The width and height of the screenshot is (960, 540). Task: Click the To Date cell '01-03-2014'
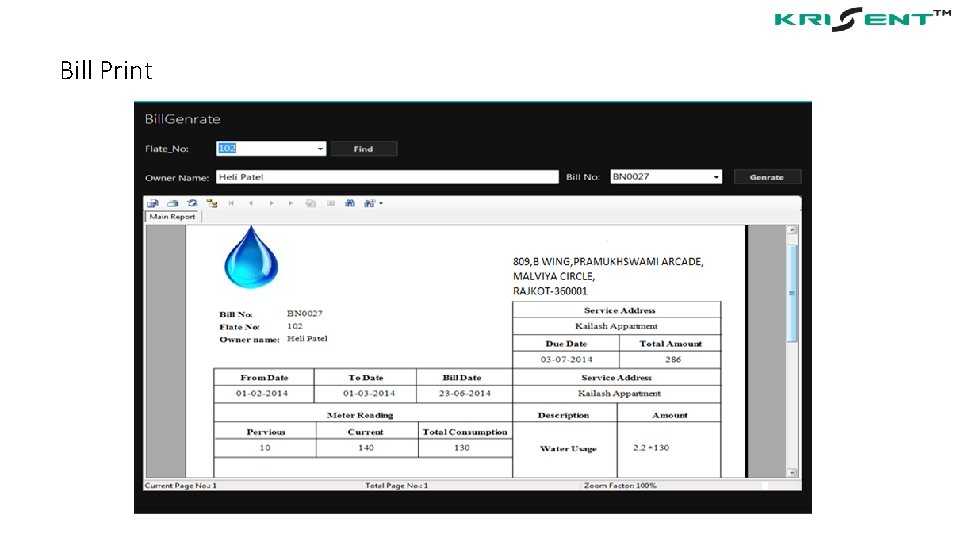tap(369, 393)
